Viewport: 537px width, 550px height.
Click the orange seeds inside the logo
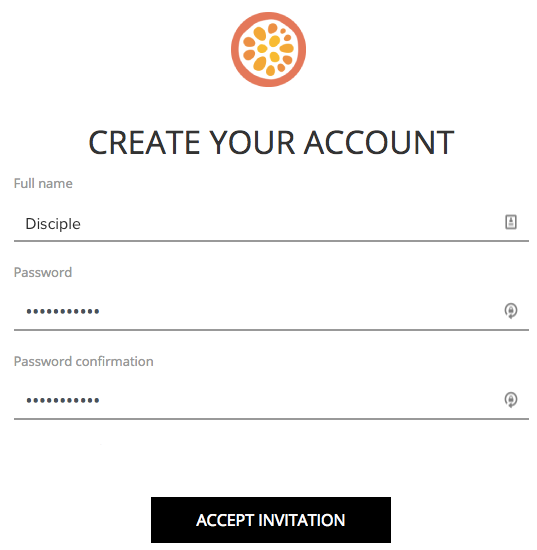268,49
